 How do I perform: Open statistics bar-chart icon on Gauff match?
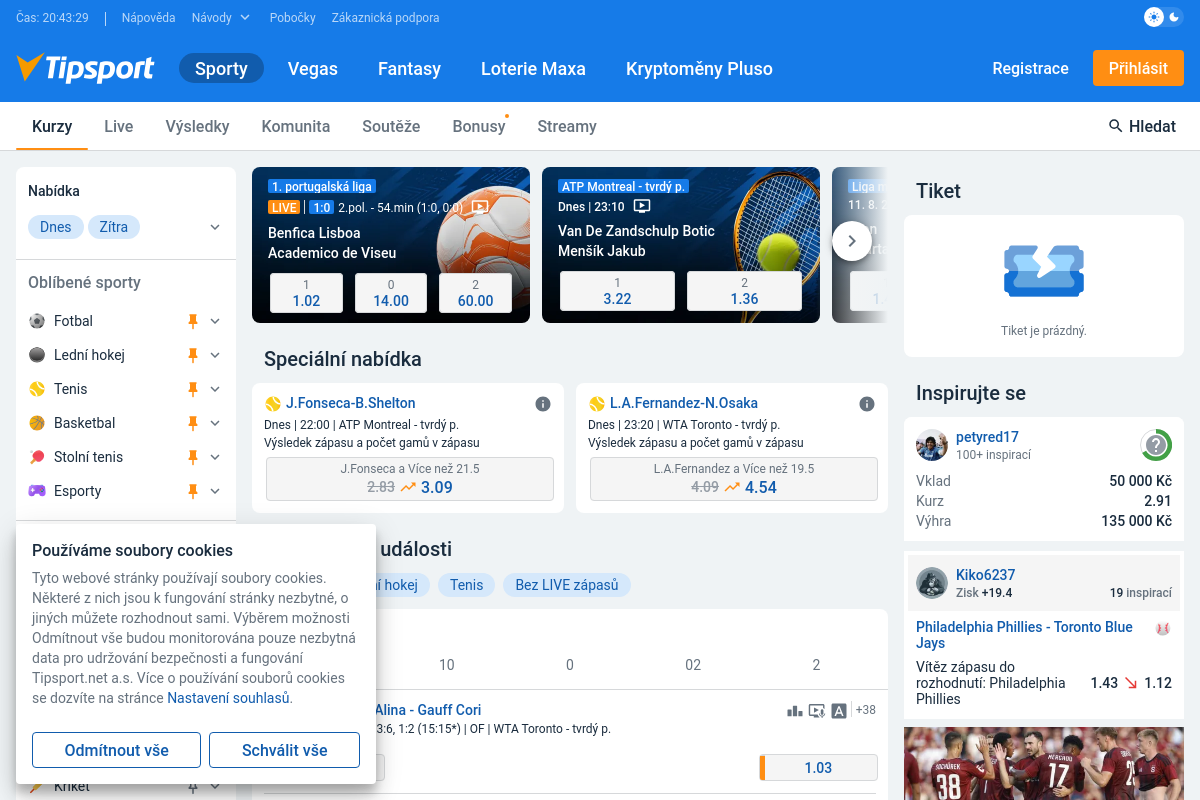click(795, 711)
